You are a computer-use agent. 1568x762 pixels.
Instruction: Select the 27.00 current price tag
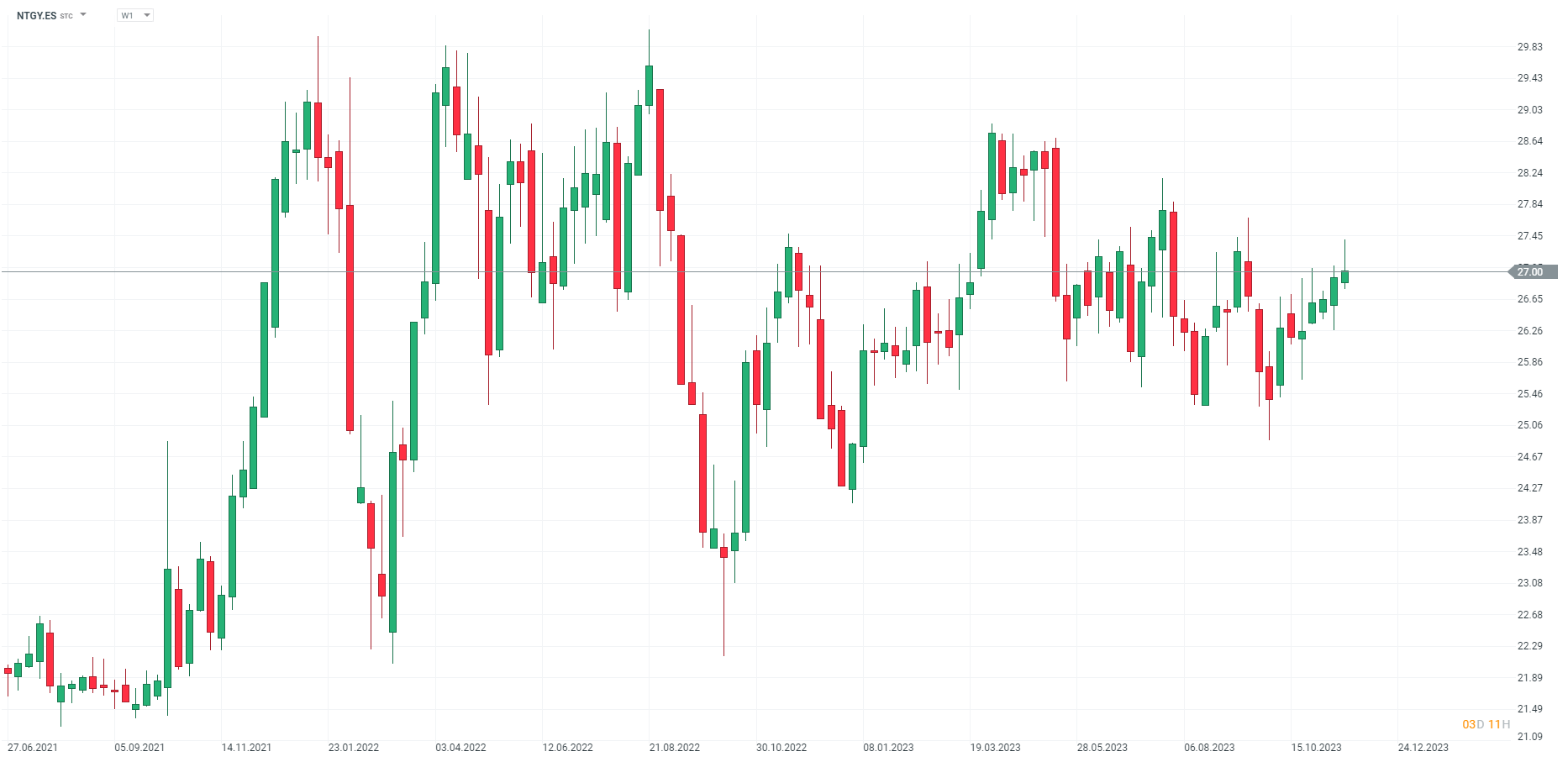(x=1533, y=272)
